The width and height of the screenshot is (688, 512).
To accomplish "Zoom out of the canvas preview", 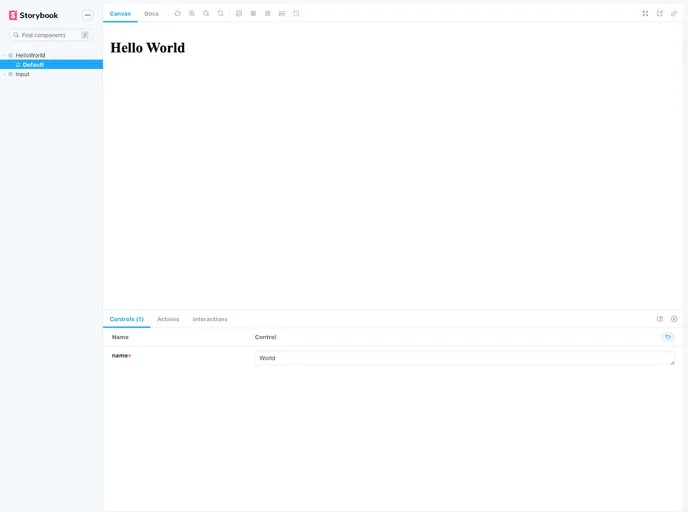I will 206,13.
